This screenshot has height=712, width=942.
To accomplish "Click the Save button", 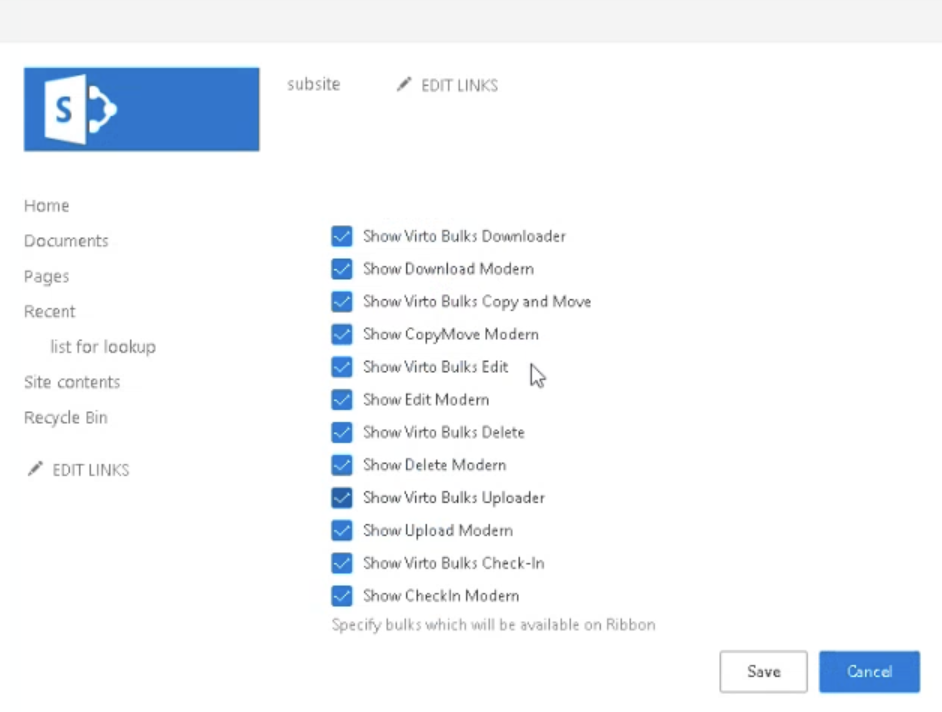I will tap(764, 672).
